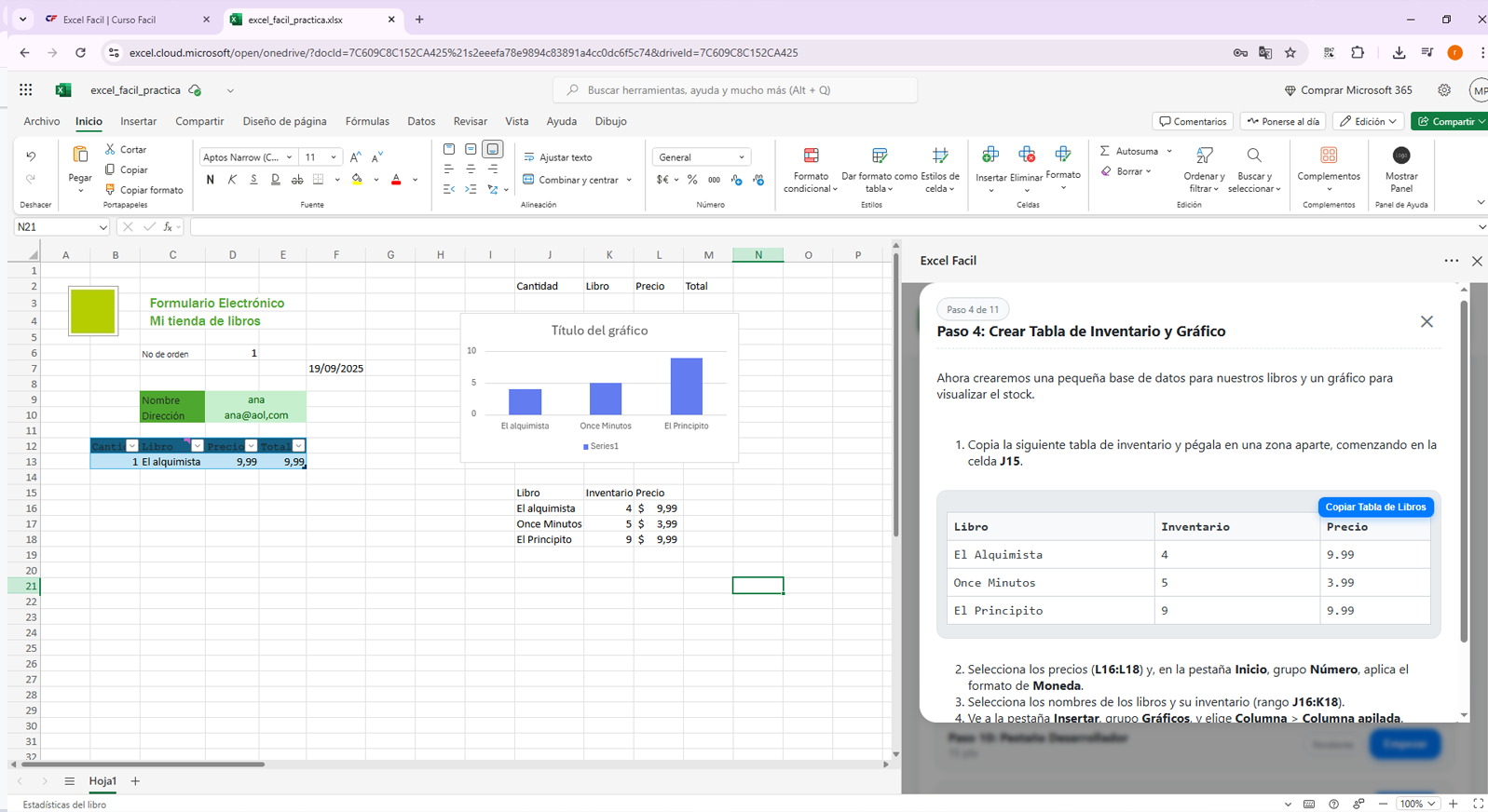Open Estilos de celda gallery
The image size is (1488, 812).
click(x=940, y=169)
